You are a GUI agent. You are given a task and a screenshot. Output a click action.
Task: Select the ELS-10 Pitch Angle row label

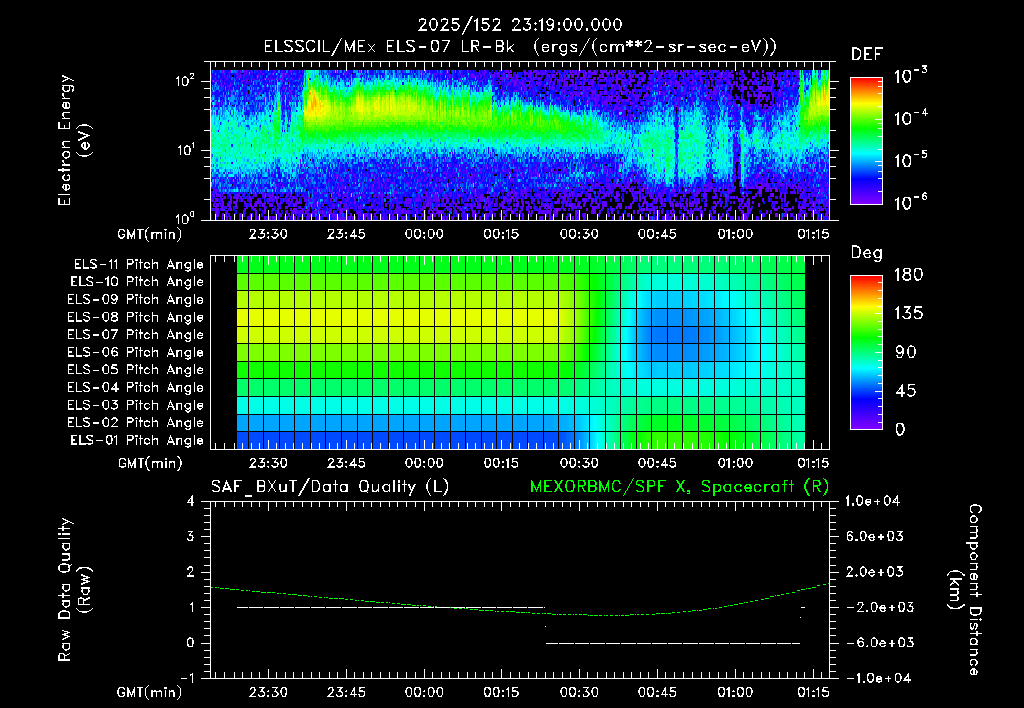137,282
